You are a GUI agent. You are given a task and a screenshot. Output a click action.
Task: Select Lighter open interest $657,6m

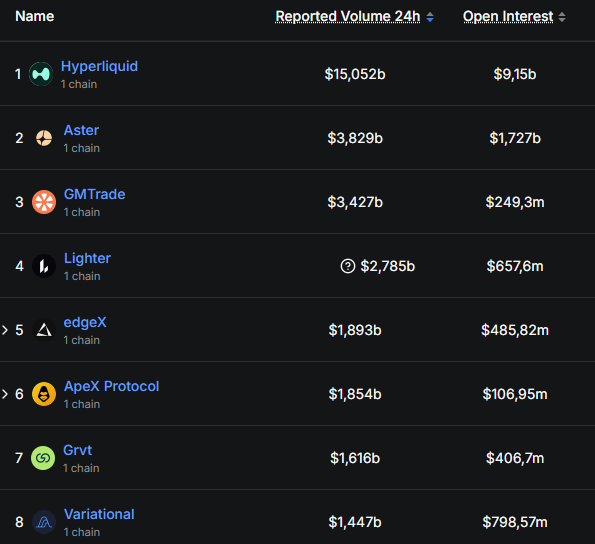pyautogui.click(x=515, y=266)
